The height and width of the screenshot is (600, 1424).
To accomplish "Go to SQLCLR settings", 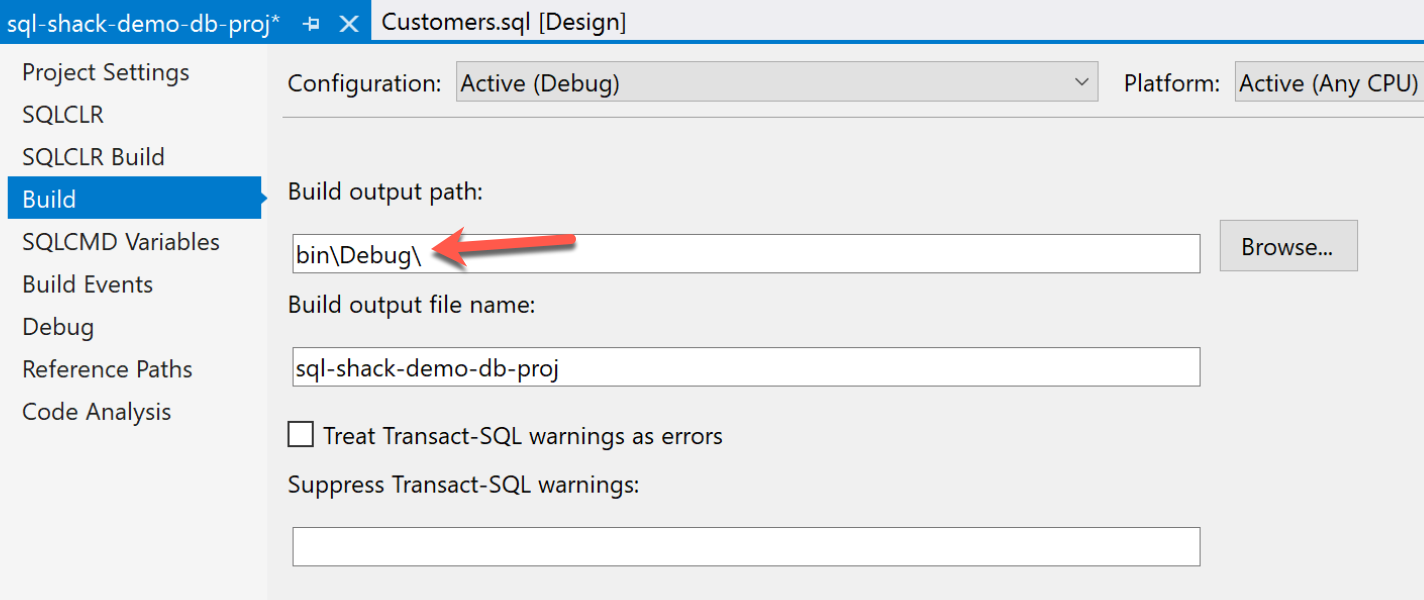I will coord(63,115).
